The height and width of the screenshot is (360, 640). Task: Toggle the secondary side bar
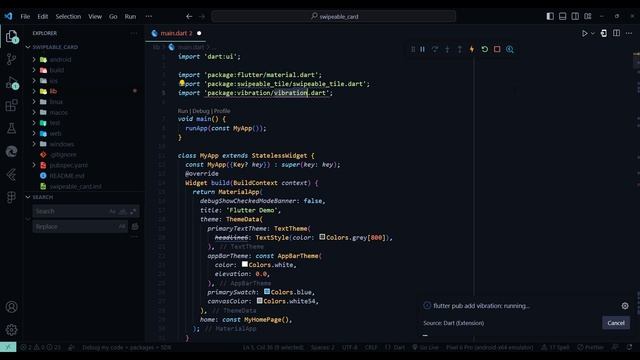(x=575, y=16)
